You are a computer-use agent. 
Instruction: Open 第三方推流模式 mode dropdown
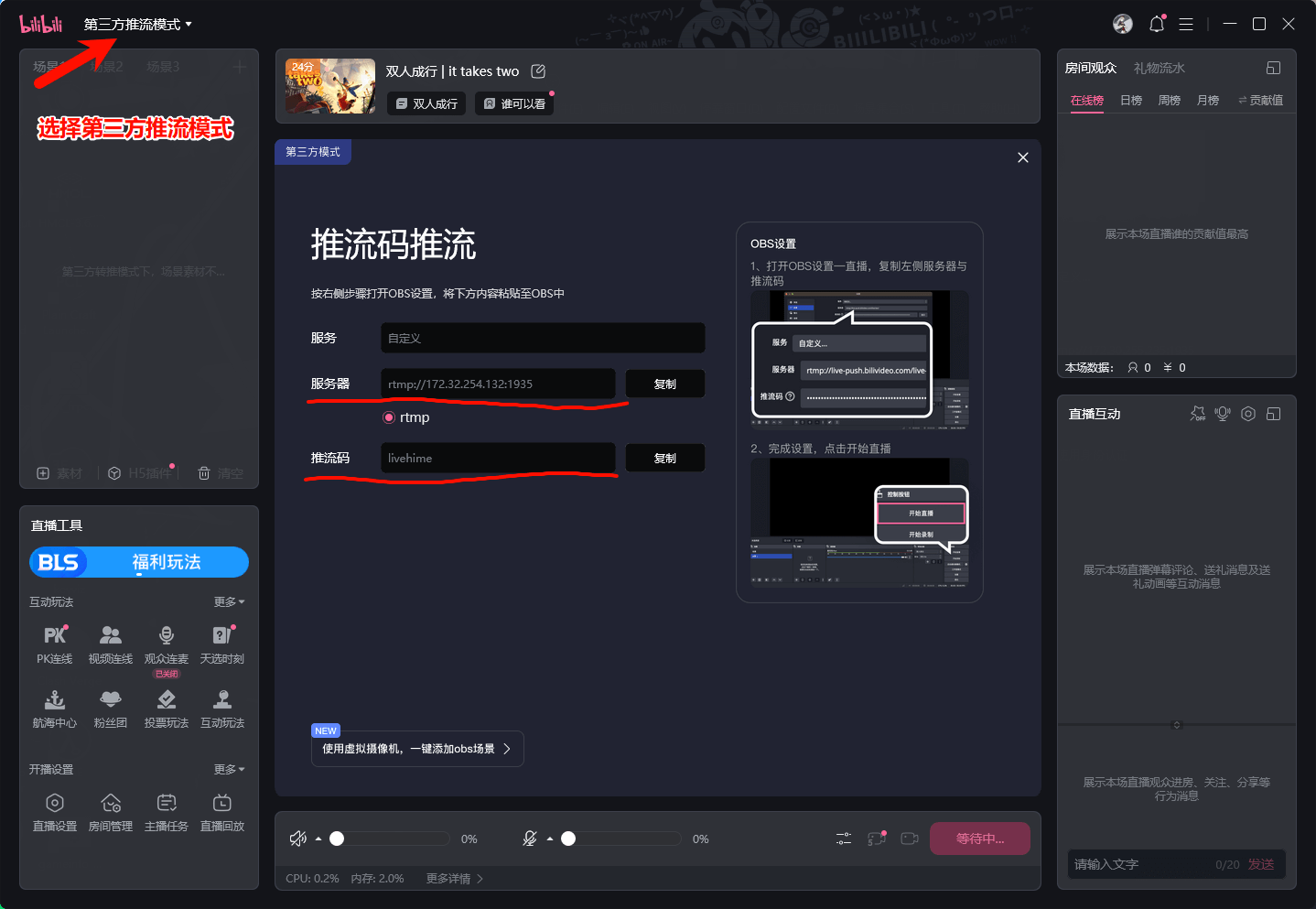point(138,25)
